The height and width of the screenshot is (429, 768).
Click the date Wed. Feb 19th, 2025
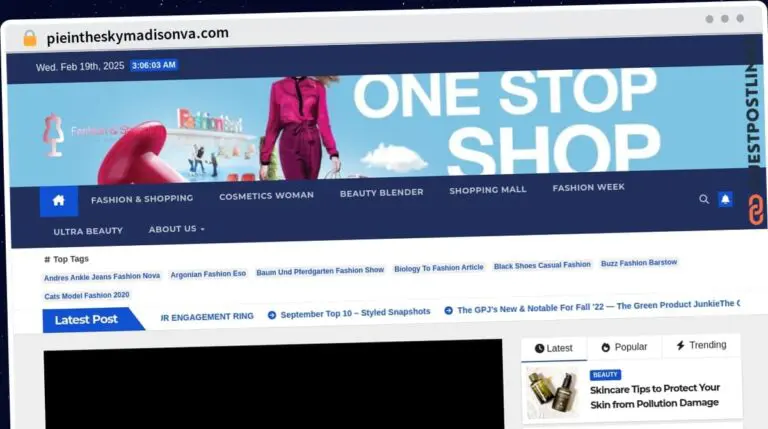pos(80,67)
